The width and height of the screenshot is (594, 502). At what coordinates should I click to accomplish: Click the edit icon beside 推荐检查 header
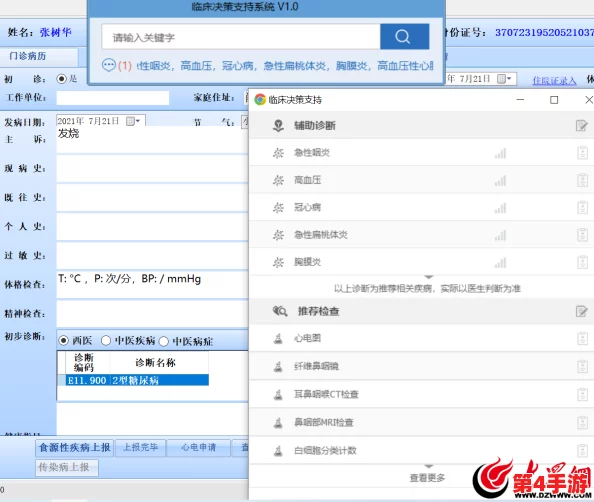click(581, 311)
